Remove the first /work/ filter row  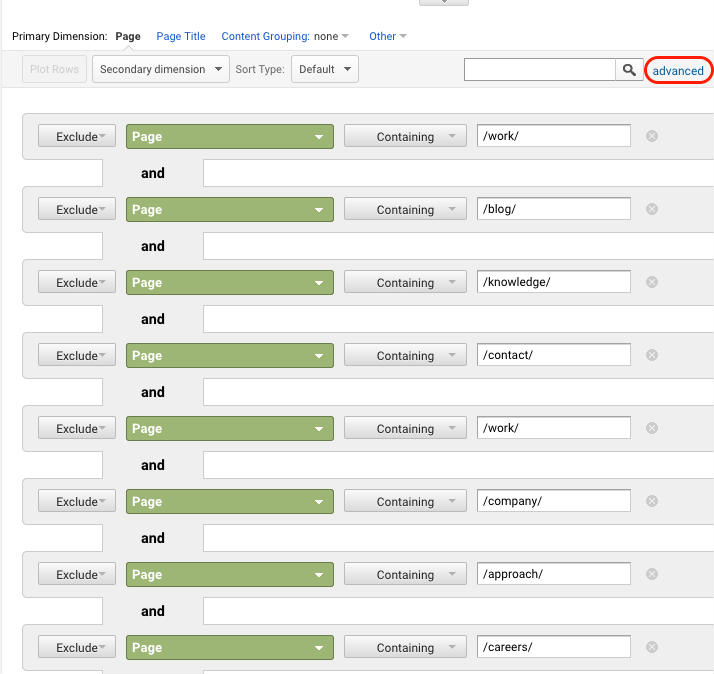click(x=652, y=136)
